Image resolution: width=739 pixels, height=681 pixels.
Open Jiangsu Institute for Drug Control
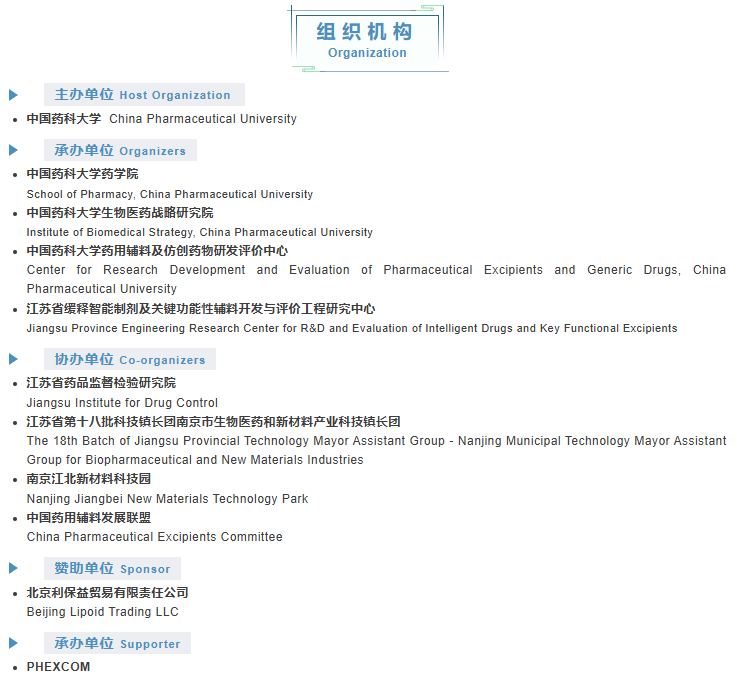pyautogui.click(x=122, y=403)
